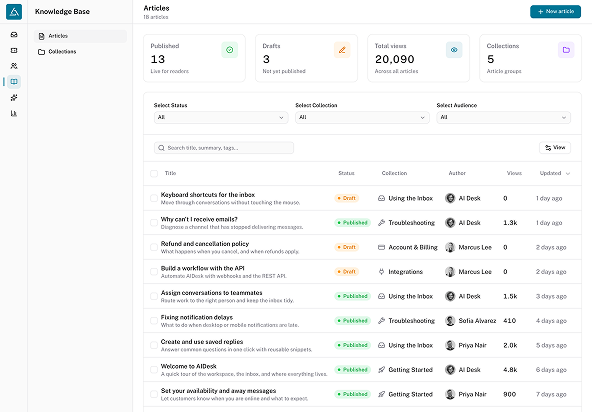The image size is (592, 412).
Task: Click Marcus Lee avatar in Refund policy row
Action: tap(450, 247)
